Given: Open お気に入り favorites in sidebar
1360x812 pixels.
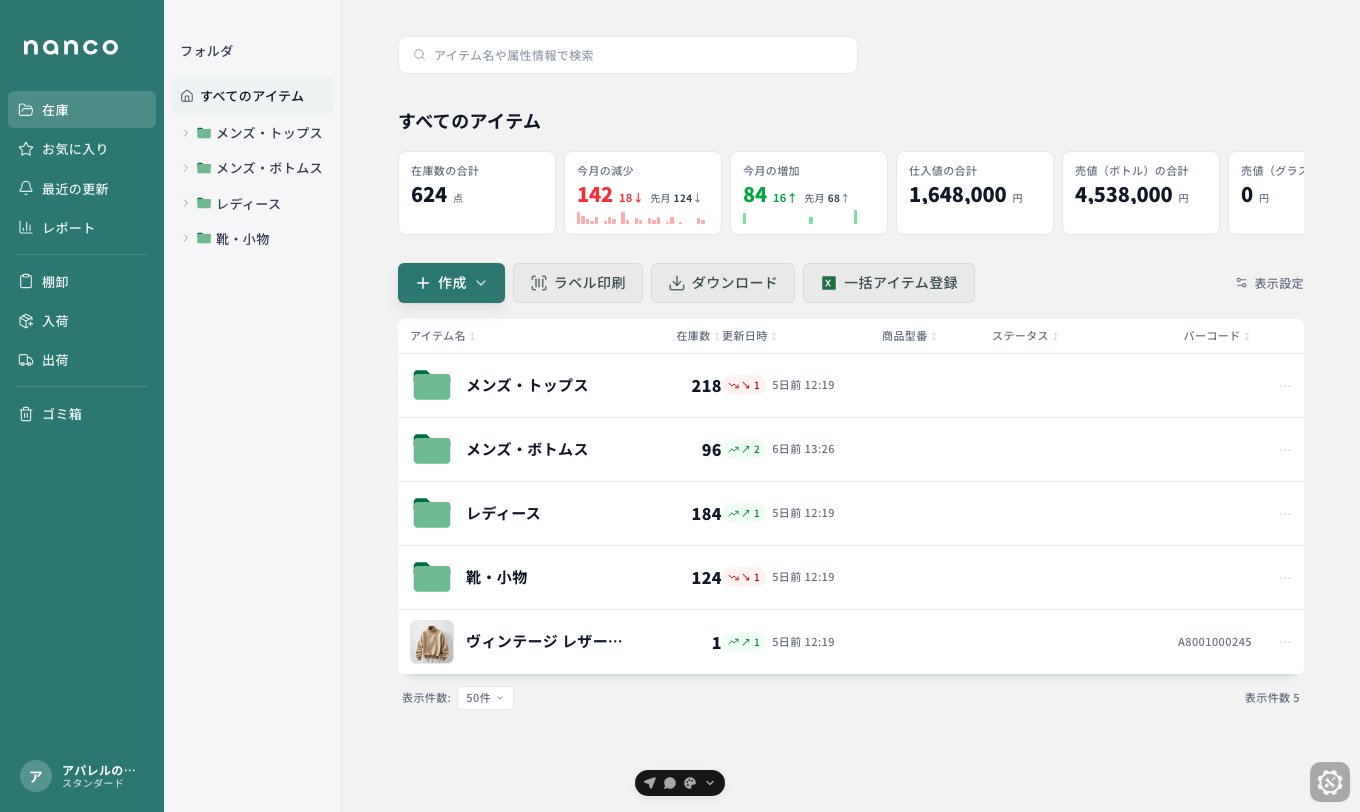Looking at the screenshot, I should point(82,149).
